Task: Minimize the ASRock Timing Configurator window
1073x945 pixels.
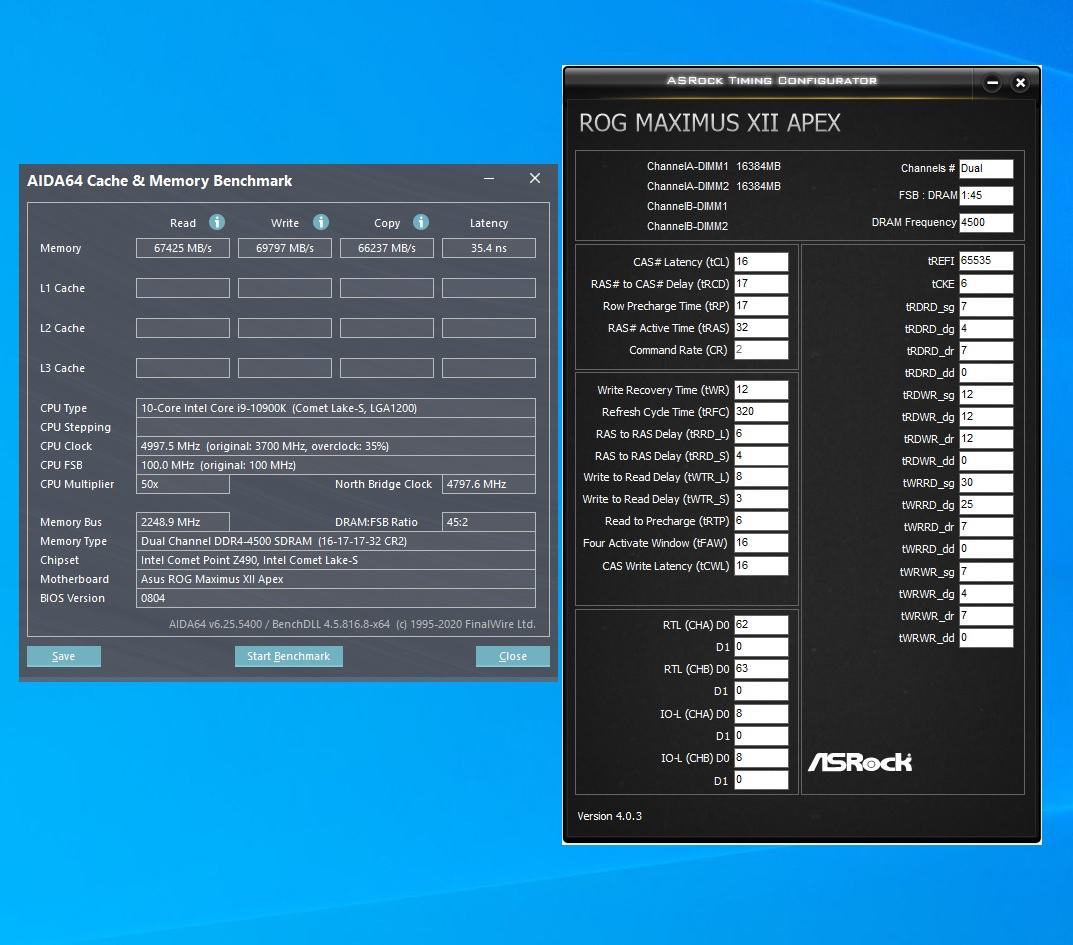Action: coord(992,83)
